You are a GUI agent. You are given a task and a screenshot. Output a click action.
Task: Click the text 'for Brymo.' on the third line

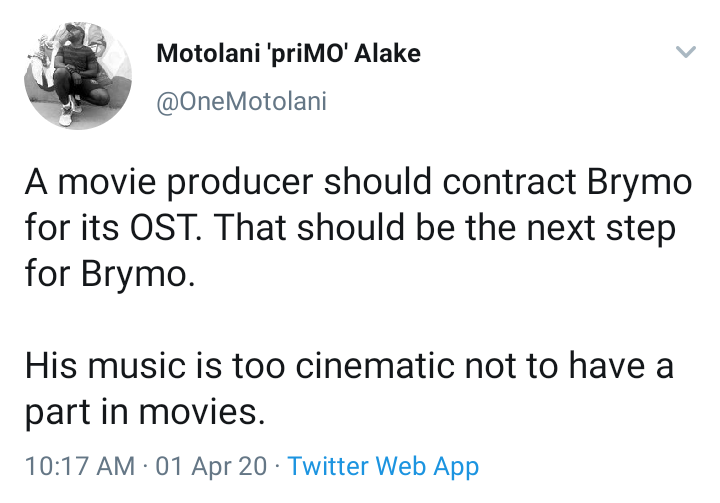pos(110,274)
